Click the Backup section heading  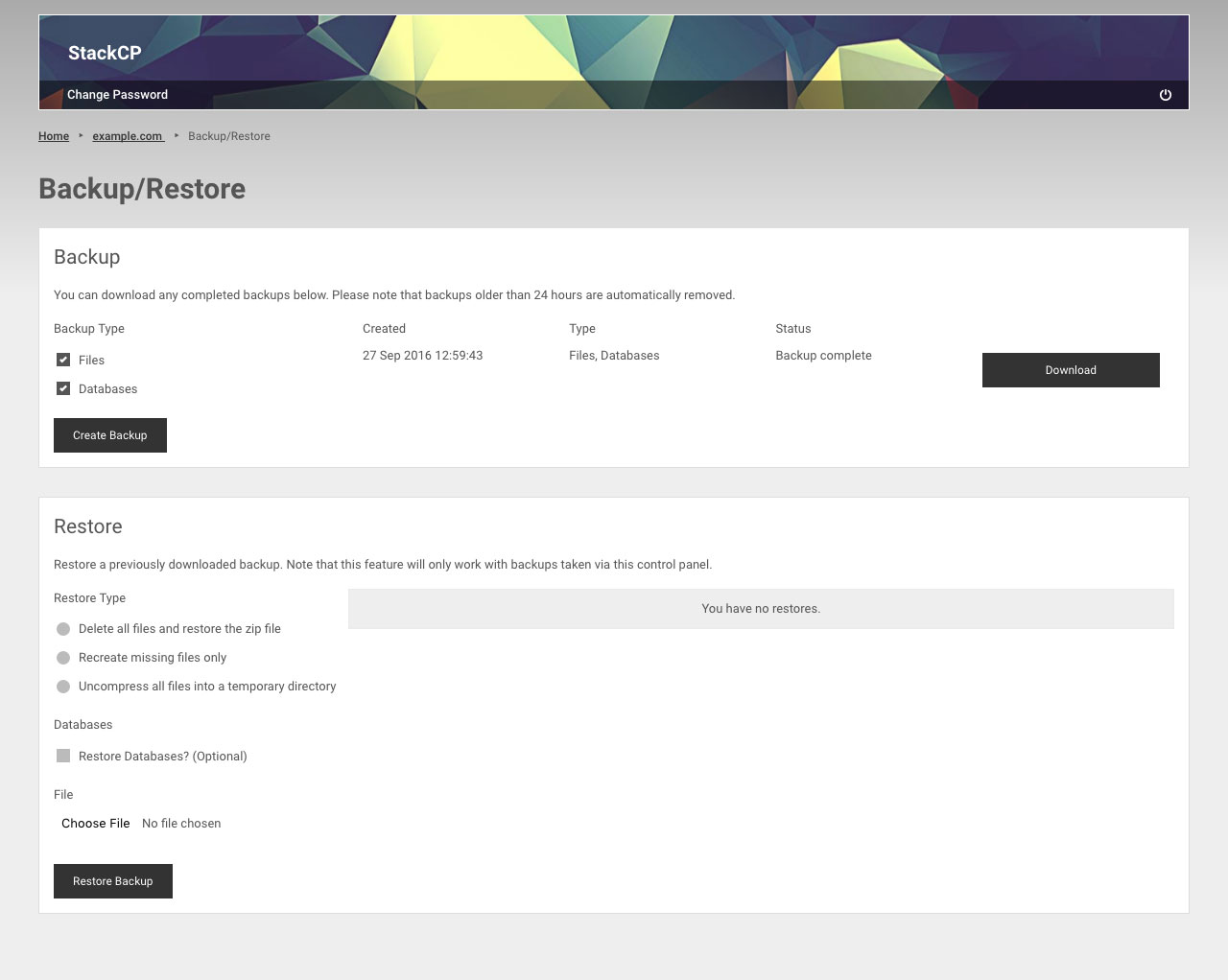(86, 257)
